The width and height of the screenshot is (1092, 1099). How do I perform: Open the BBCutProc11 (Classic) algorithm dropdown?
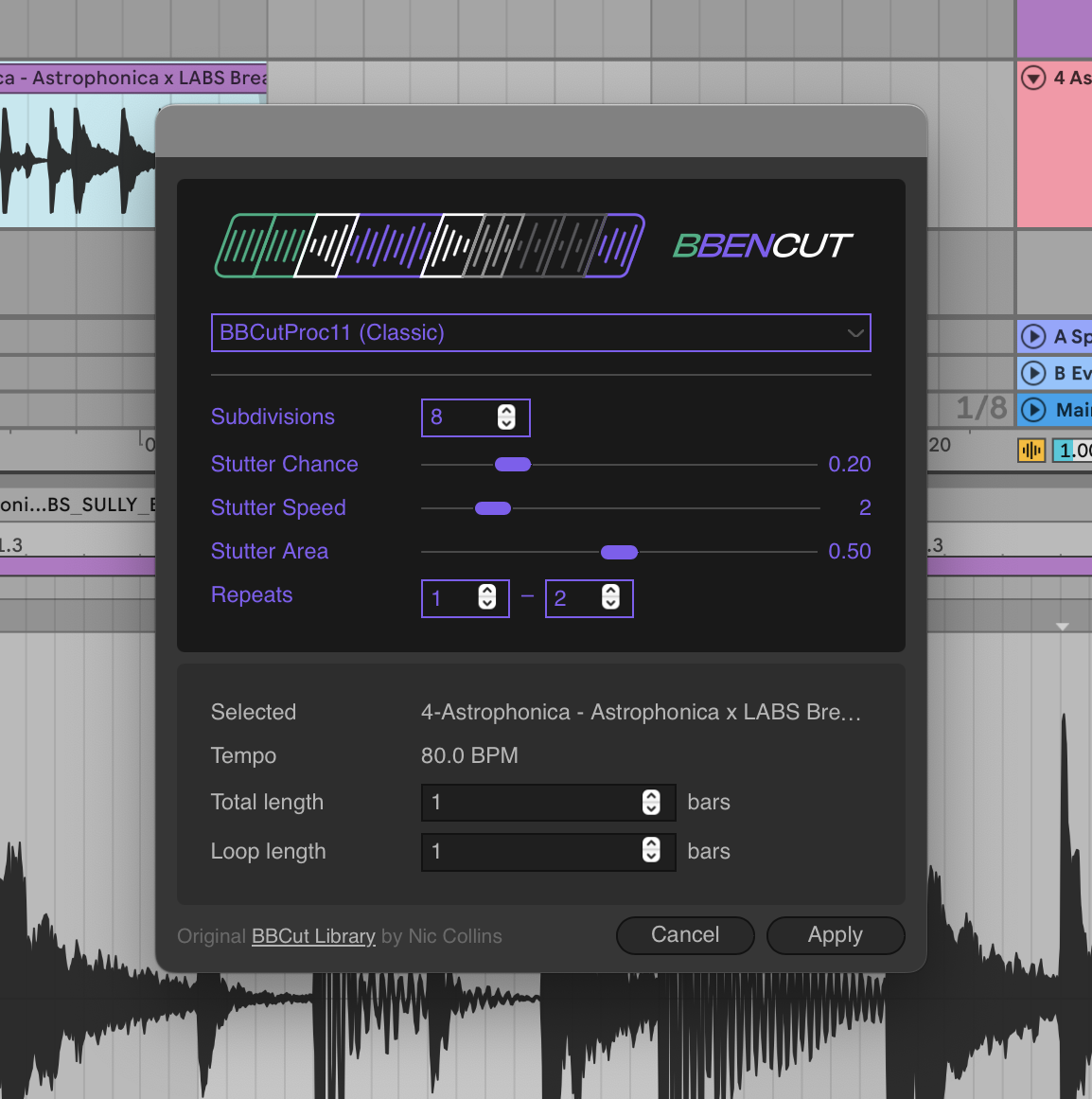click(540, 332)
